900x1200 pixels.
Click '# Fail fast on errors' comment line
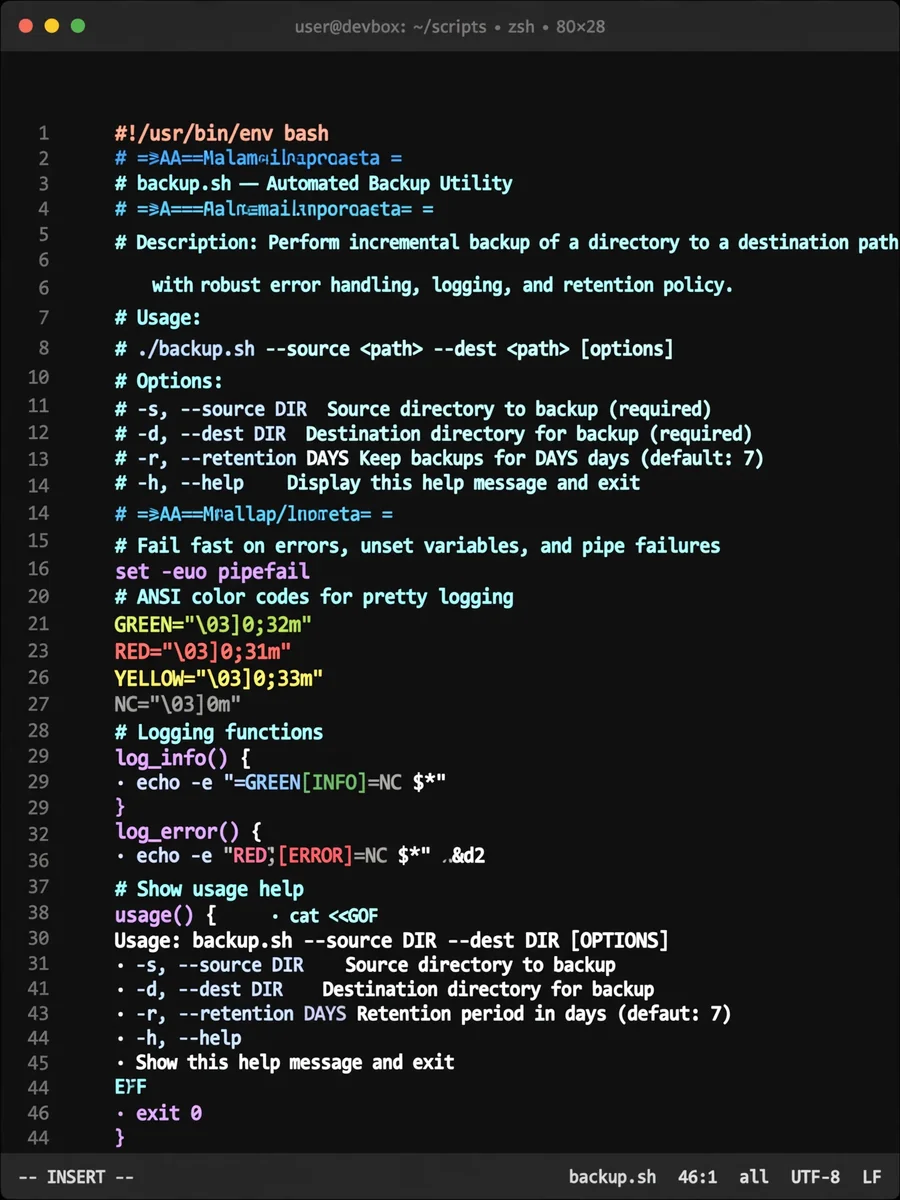pos(417,546)
